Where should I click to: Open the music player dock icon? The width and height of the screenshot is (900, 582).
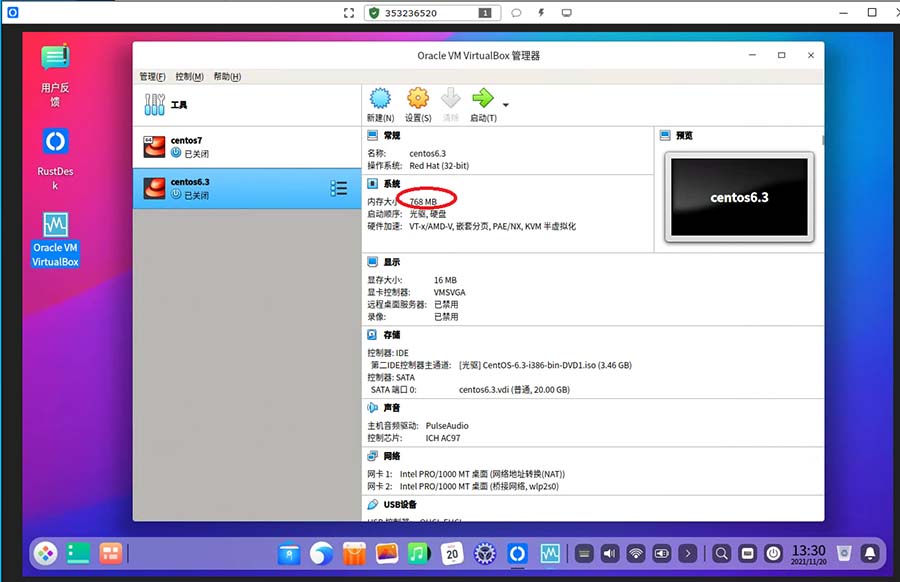tap(419, 554)
